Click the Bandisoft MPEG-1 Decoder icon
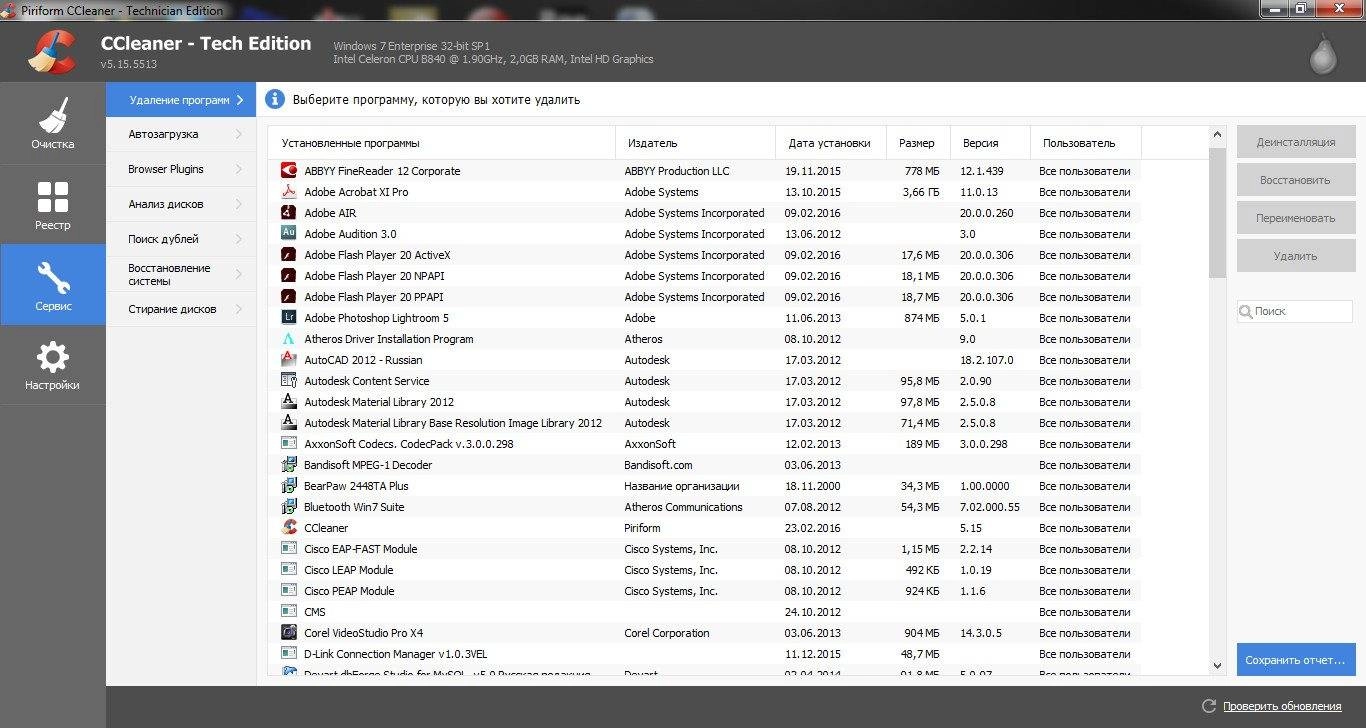The width and height of the screenshot is (1366, 728). [x=289, y=464]
